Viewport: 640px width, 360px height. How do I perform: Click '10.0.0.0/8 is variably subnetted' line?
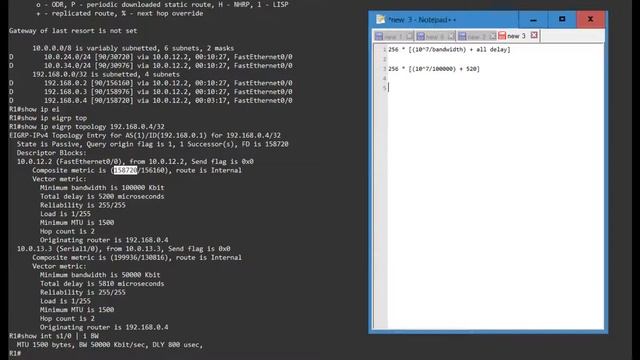click(x=133, y=48)
